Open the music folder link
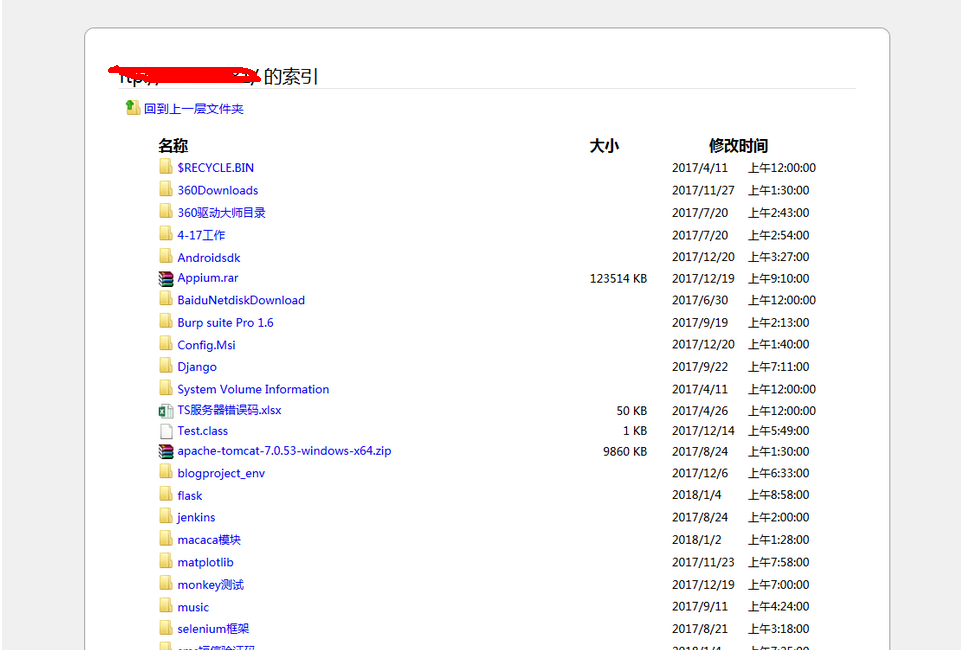This screenshot has width=961, height=650. click(x=193, y=608)
